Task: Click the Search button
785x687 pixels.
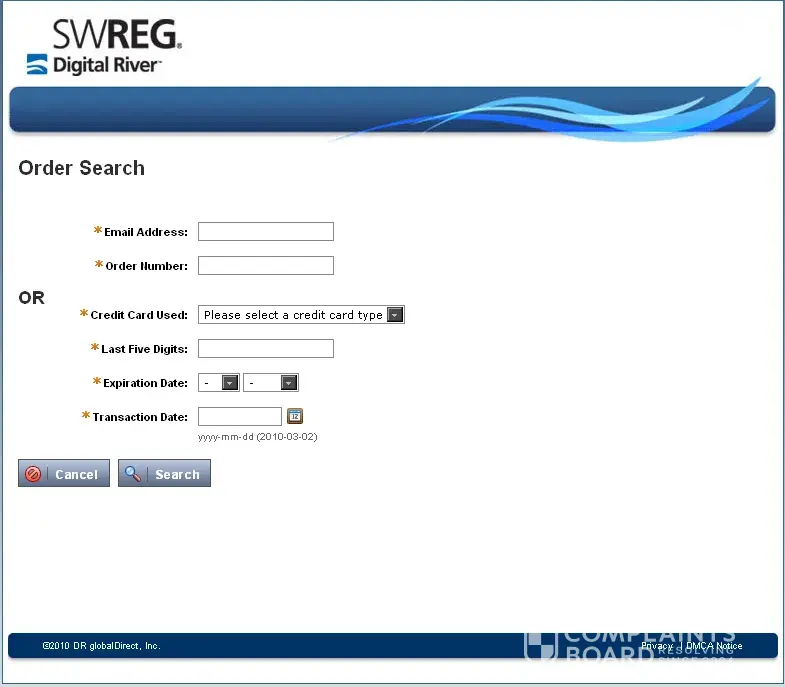Action: click(164, 473)
